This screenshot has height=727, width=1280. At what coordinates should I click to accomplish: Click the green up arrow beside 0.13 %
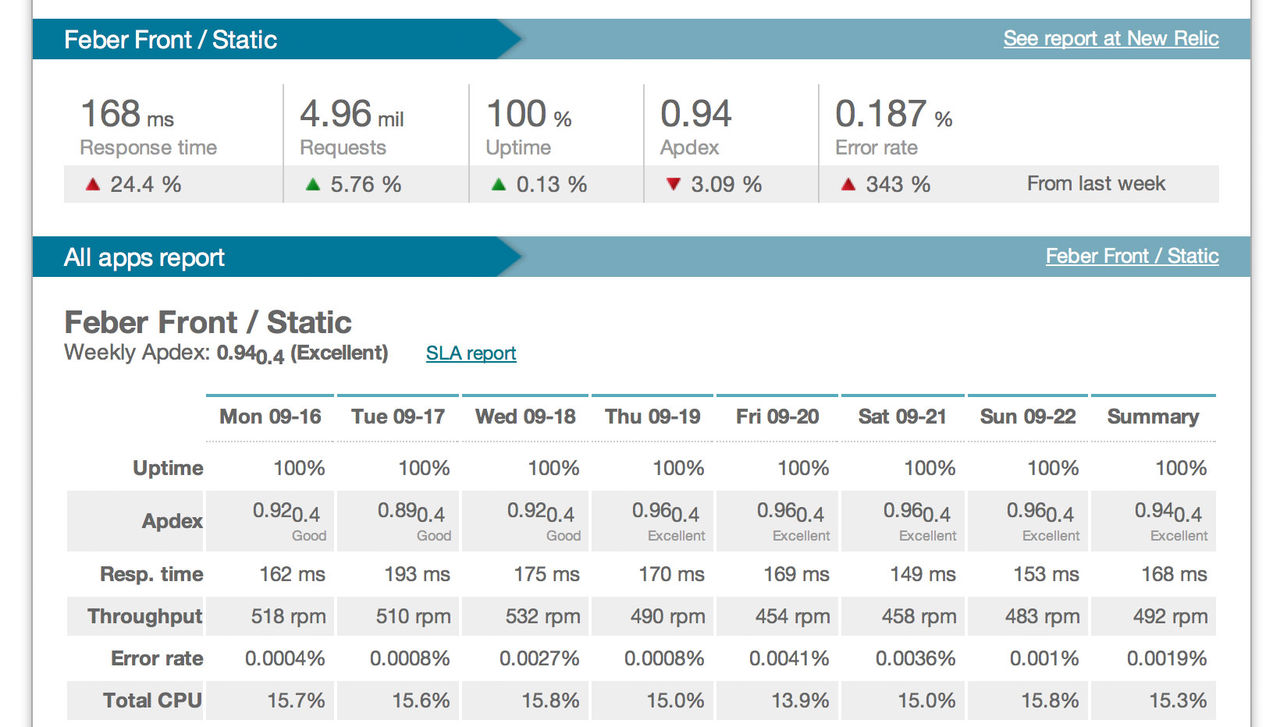[x=499, y=184]
